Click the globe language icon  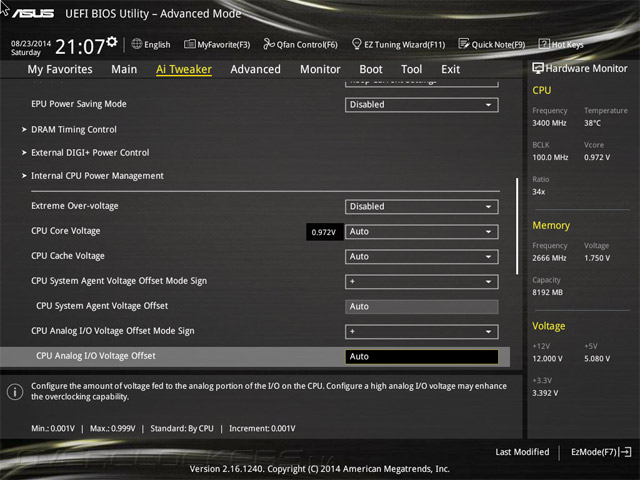pos(137,44)
